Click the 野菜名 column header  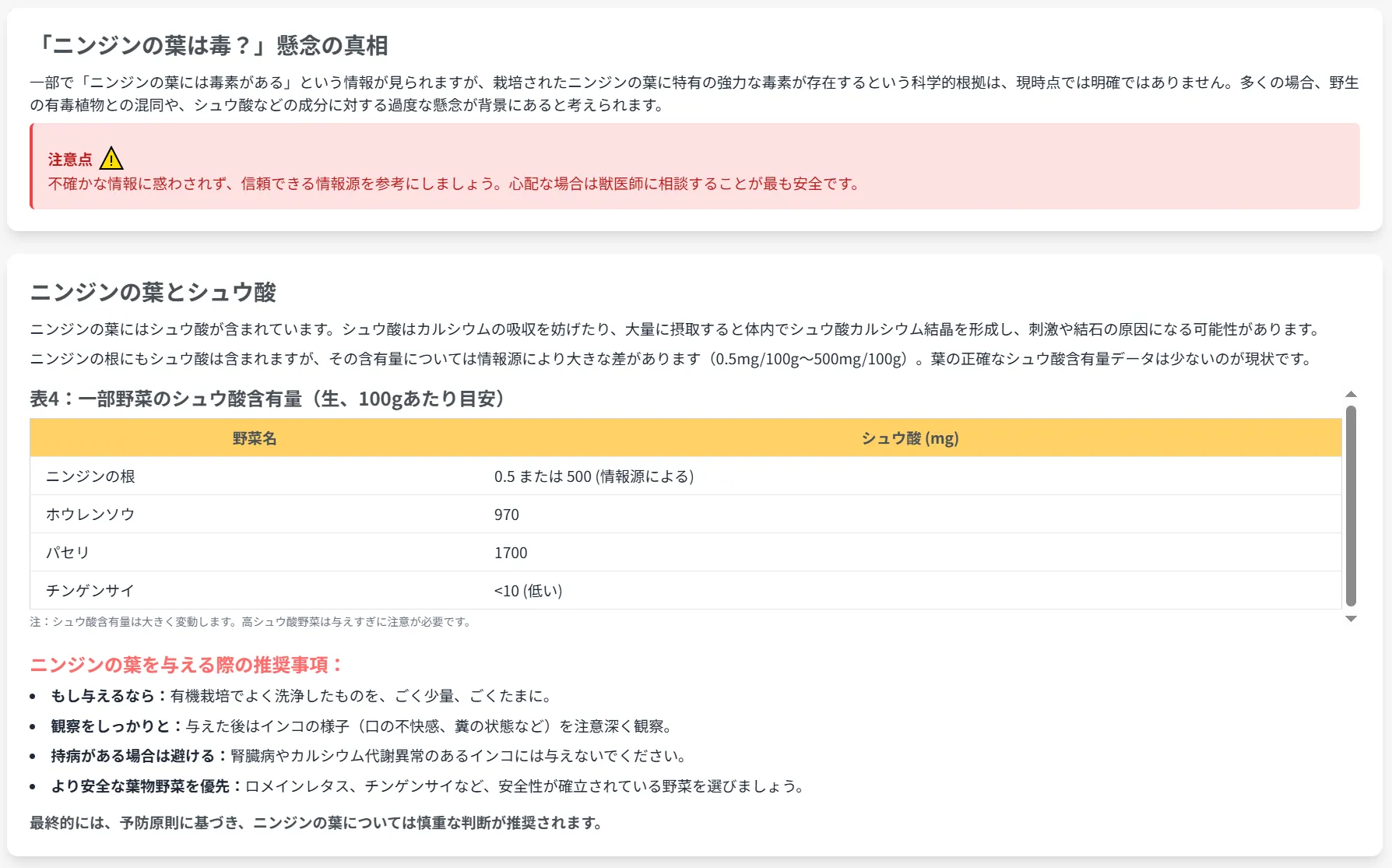[255, 438]
